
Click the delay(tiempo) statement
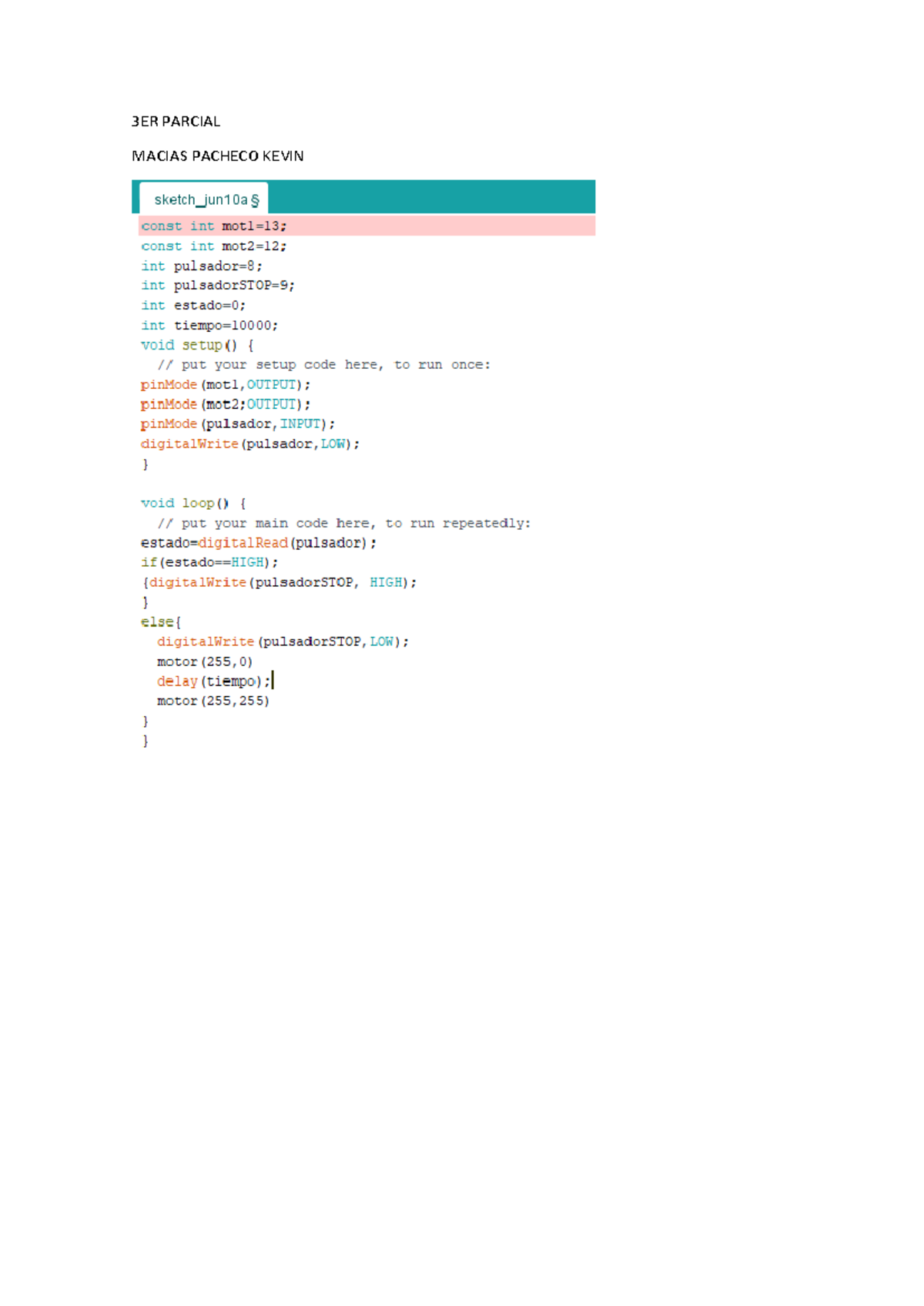click(214, 681)
